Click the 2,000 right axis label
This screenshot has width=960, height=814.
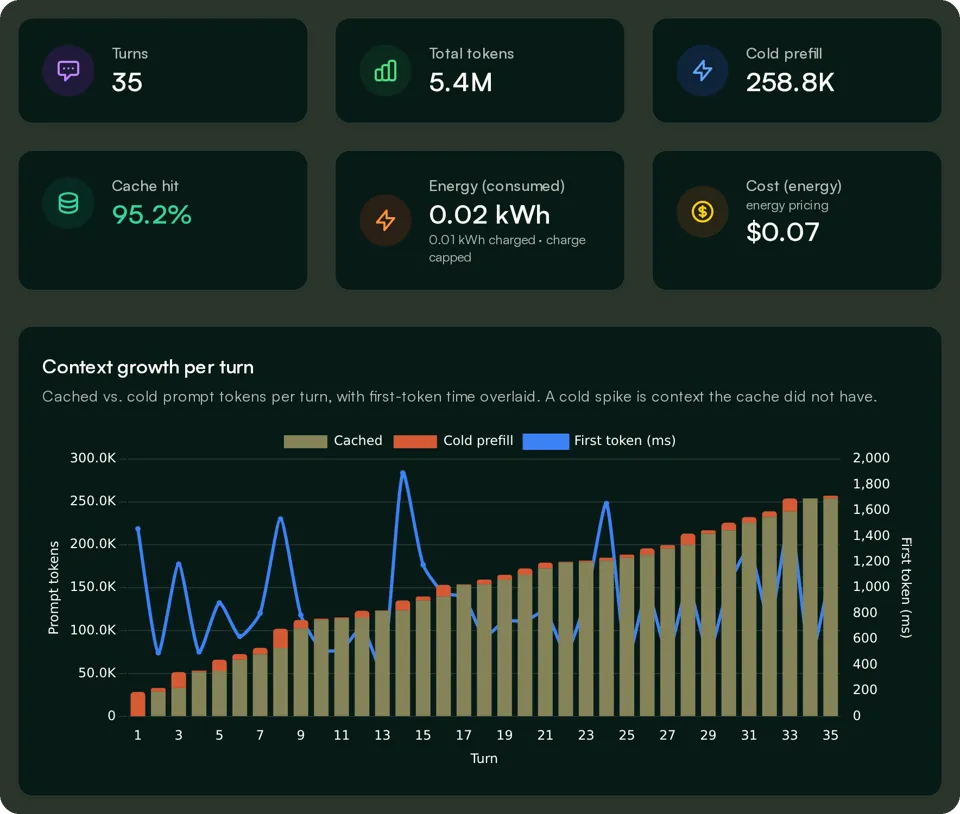coord(871,458)
